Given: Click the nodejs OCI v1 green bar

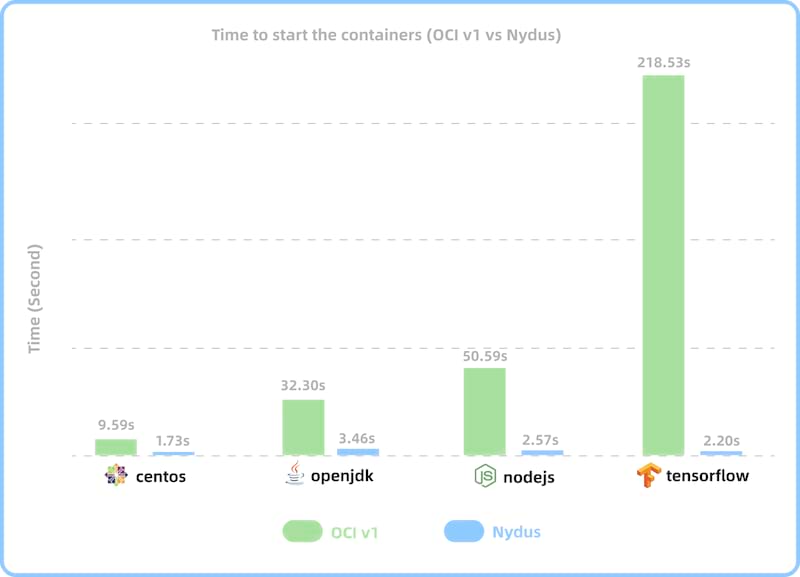Looking at the screenshot, I should click(484, 411).
